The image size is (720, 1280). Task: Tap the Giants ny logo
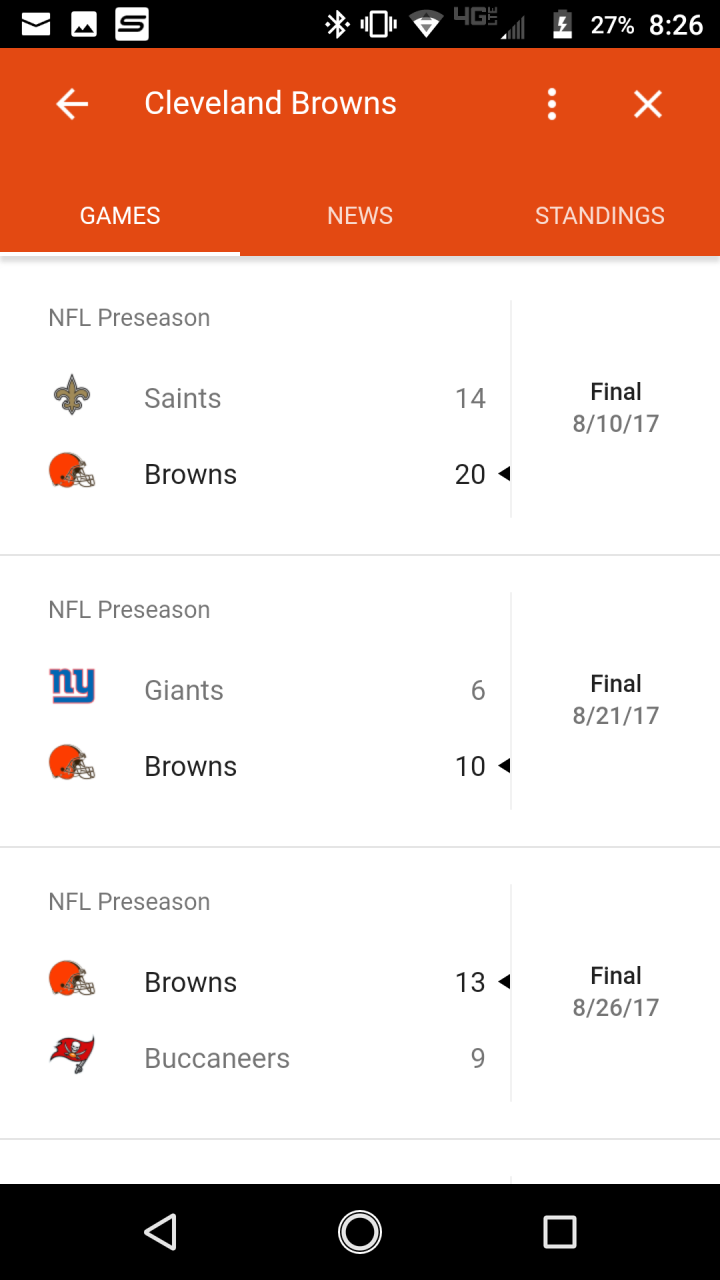tap(72, 687)
